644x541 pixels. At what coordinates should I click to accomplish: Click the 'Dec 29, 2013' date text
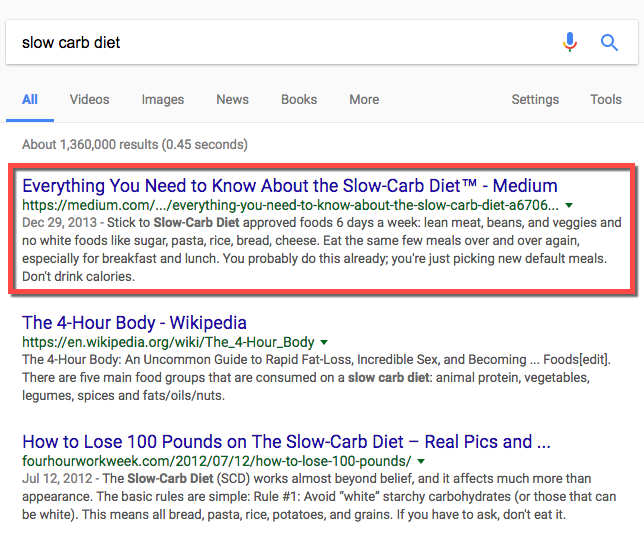tap(60, 223)
